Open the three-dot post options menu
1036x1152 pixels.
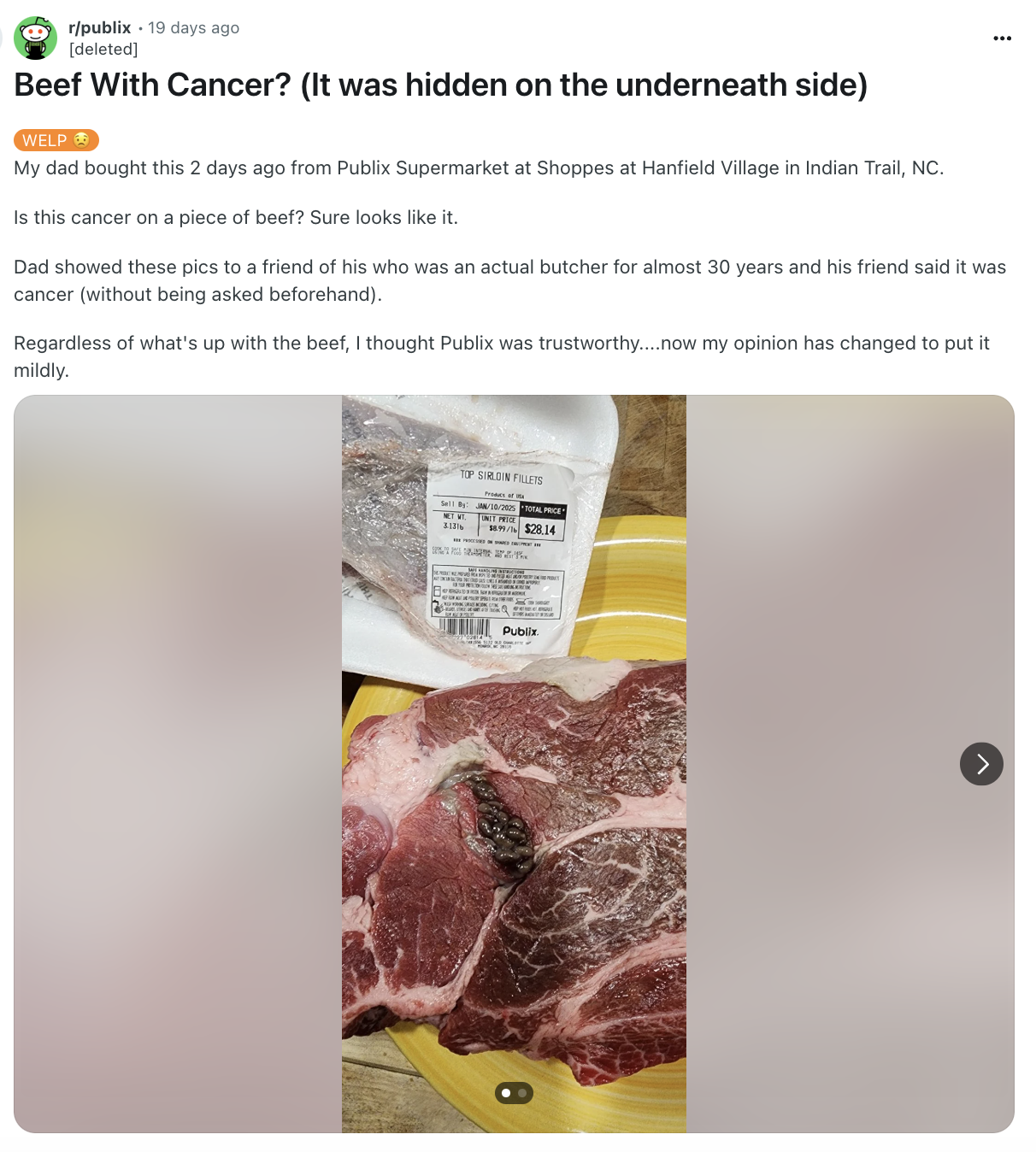pos(1002,38)
